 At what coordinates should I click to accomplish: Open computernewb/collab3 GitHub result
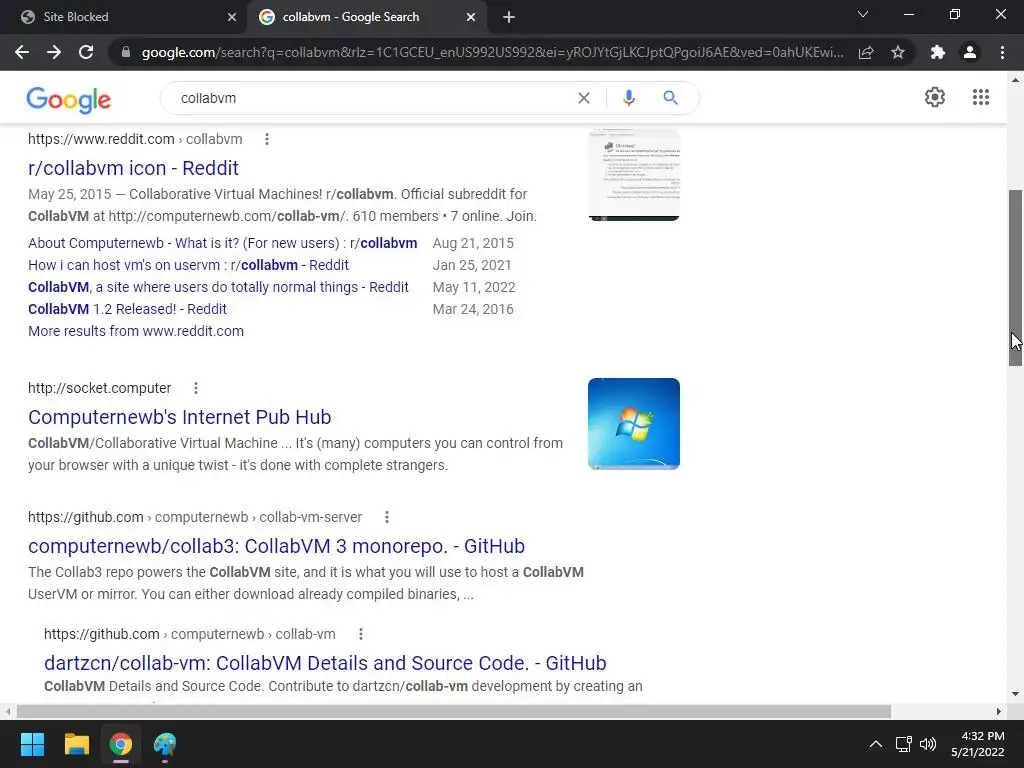[276, 546]
